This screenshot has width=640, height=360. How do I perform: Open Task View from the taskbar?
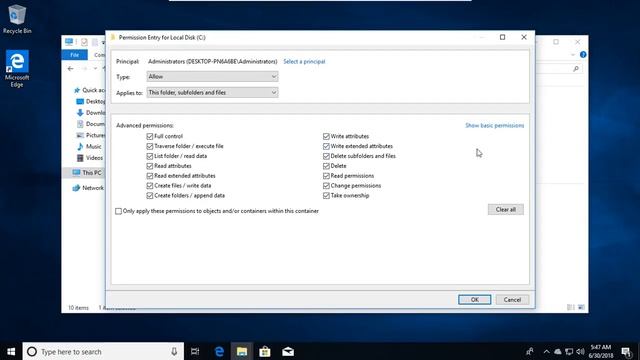click(195, 351)
